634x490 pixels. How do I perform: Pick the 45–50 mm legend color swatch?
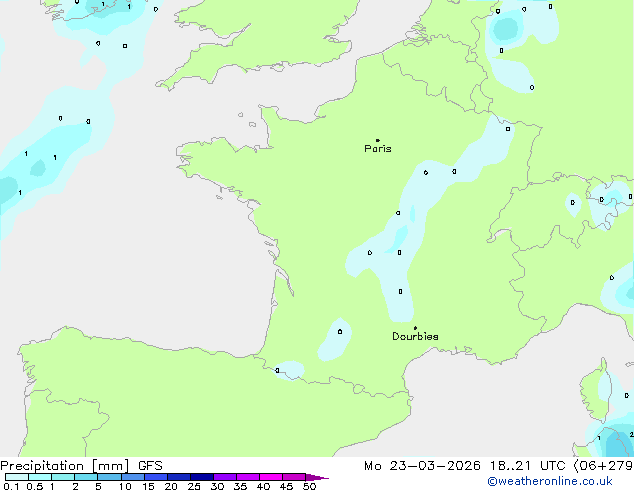pos(294,477)
